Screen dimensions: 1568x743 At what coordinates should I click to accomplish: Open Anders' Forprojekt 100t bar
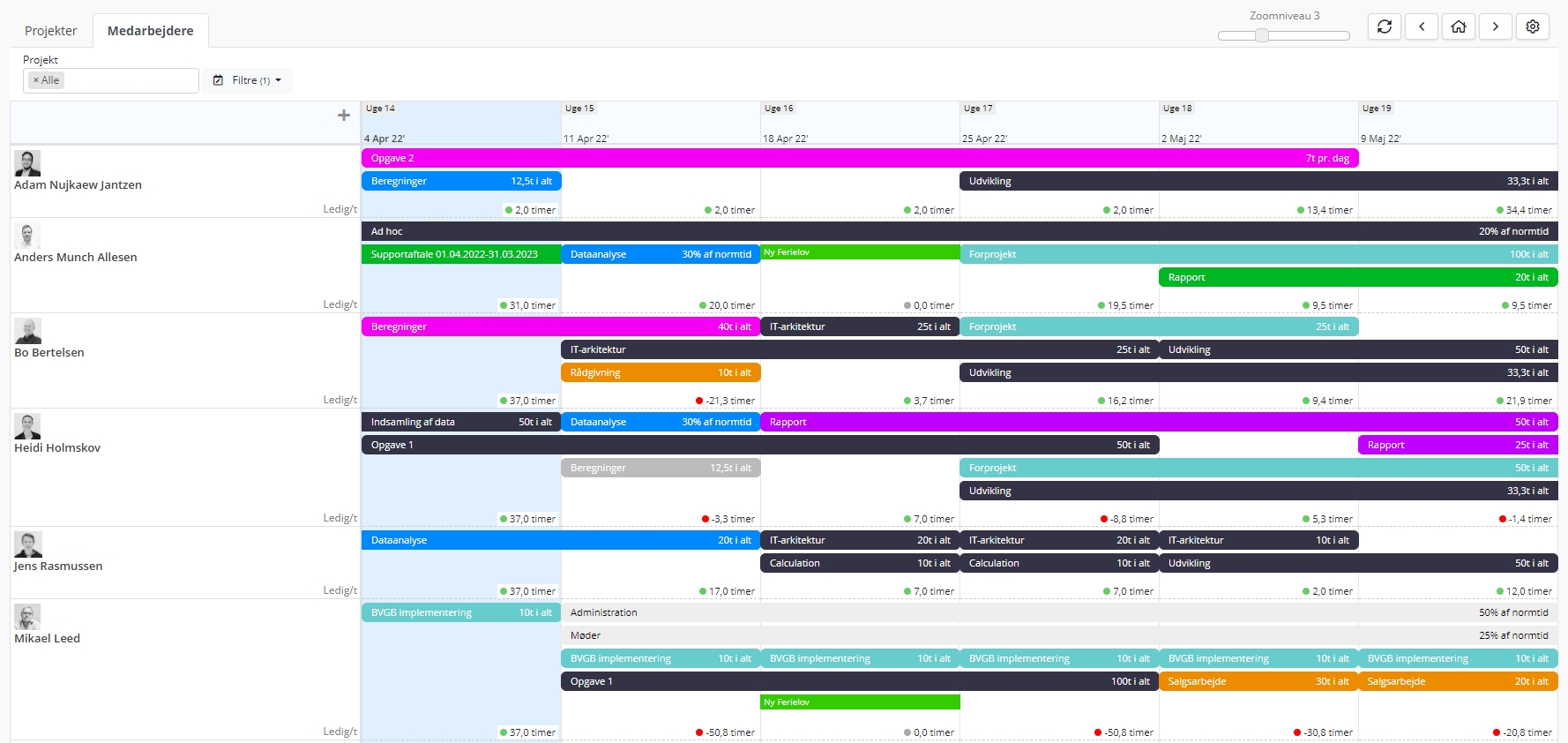pos(1258,254)
